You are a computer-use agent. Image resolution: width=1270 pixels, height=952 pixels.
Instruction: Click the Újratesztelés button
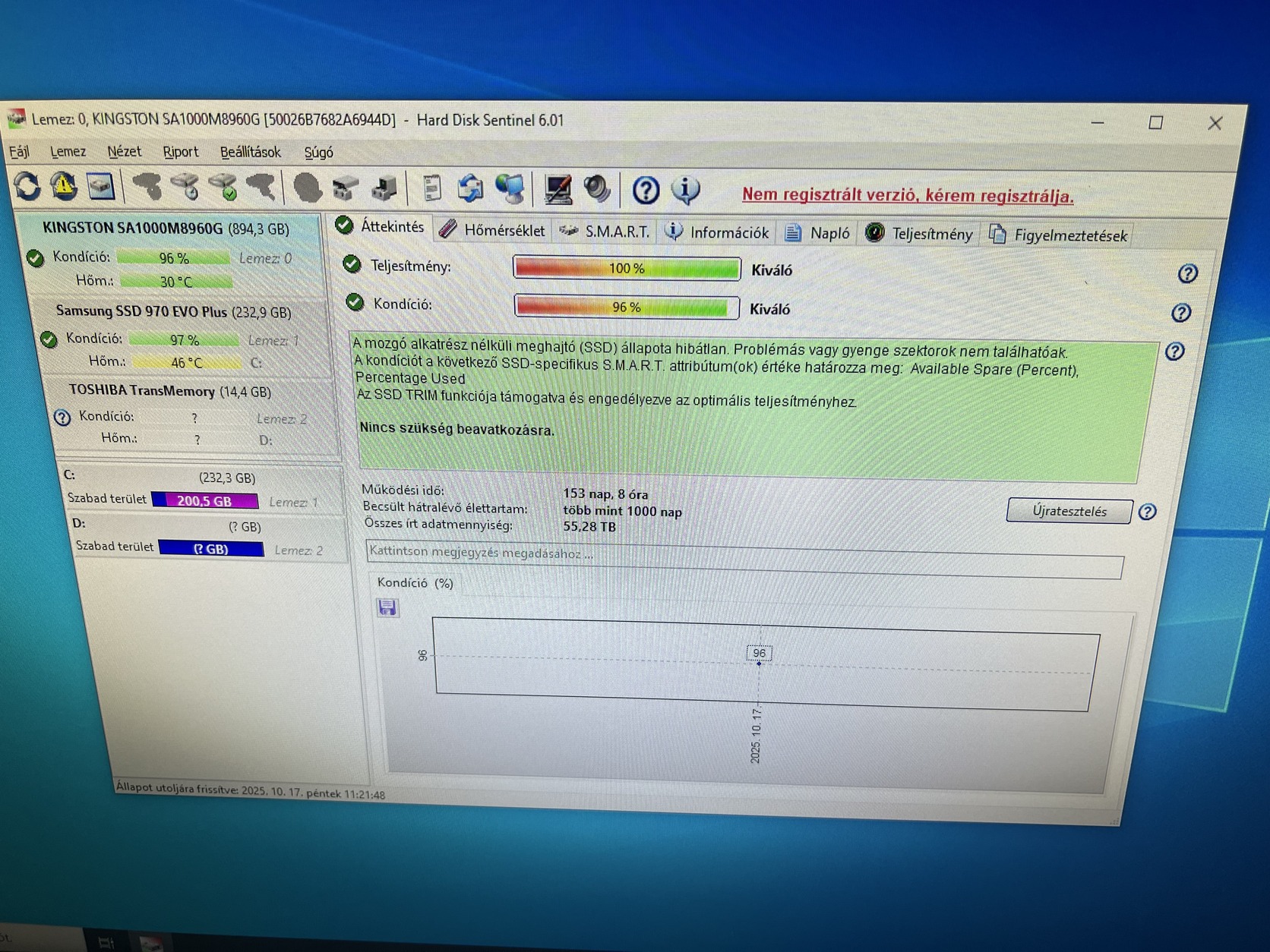tap(1069, 511)
